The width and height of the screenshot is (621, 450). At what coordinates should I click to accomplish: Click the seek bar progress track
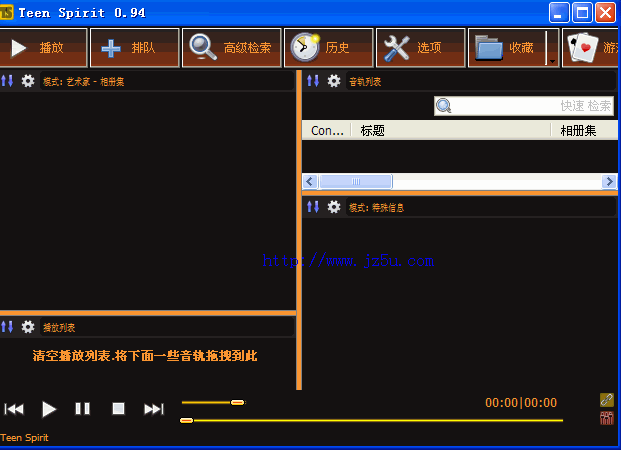tap(372, 420)
